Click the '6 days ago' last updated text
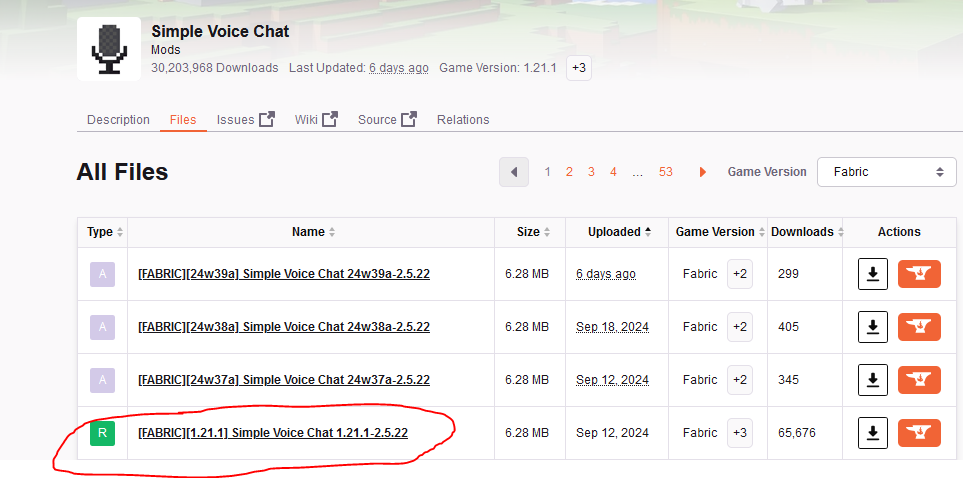 [399, 68]
